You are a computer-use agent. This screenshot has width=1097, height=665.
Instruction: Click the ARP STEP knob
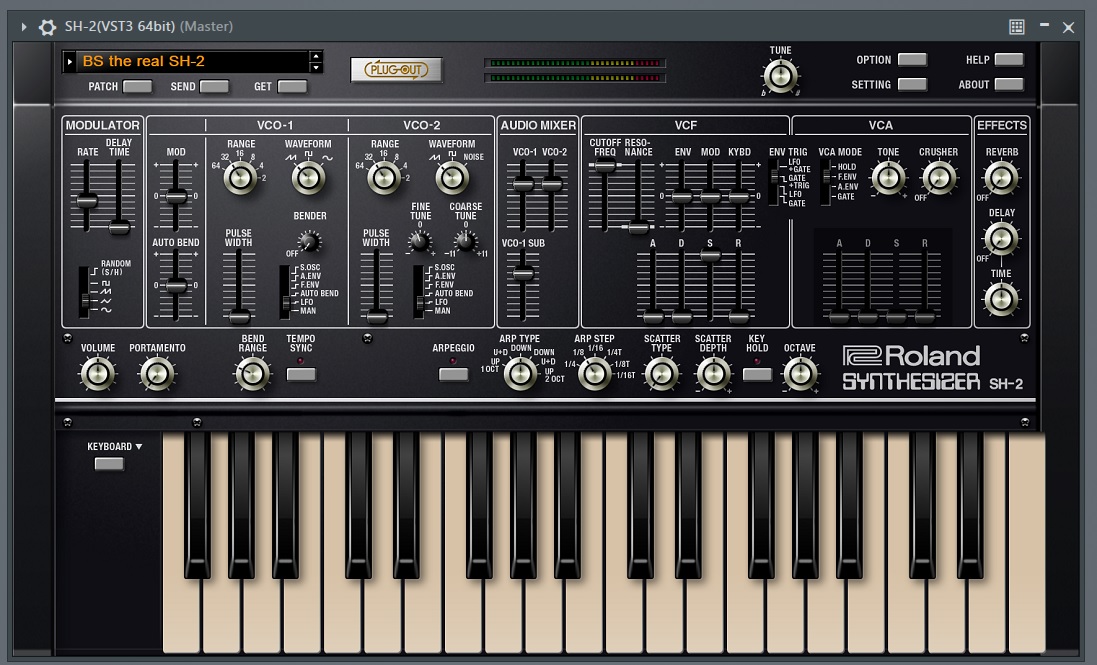595,373
